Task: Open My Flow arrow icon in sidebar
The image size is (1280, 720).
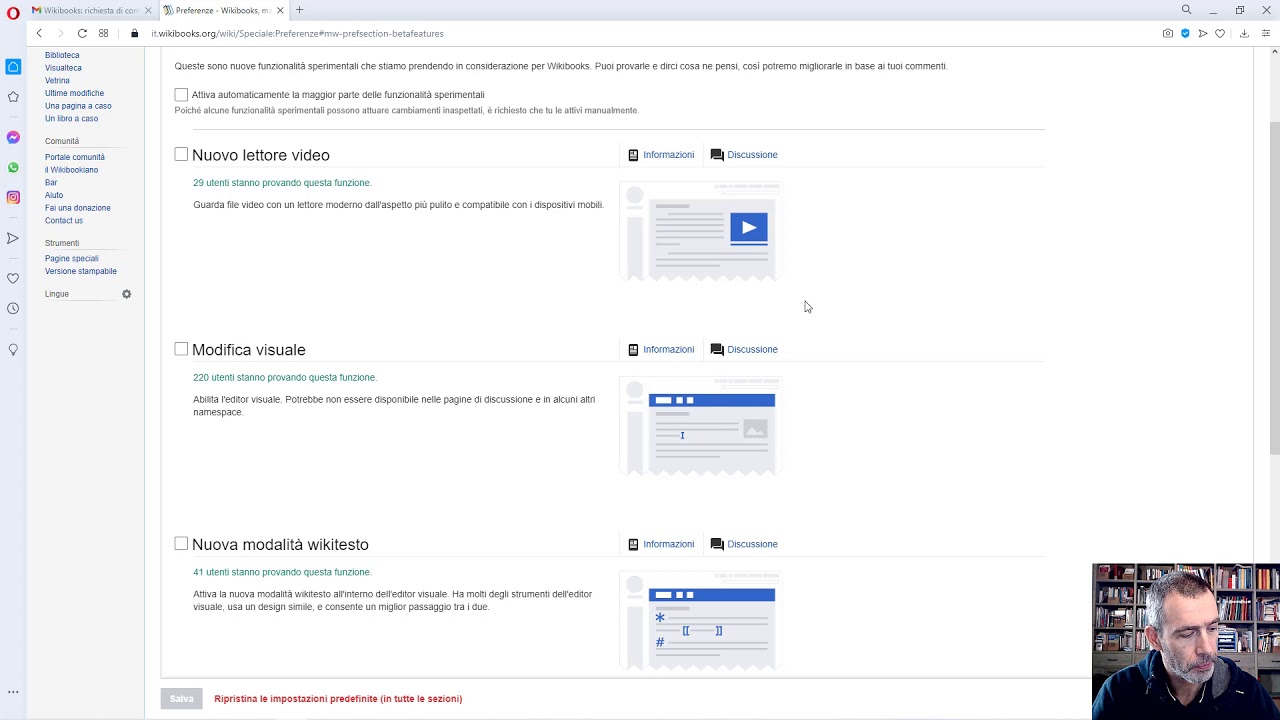Action: click(13, 238)
